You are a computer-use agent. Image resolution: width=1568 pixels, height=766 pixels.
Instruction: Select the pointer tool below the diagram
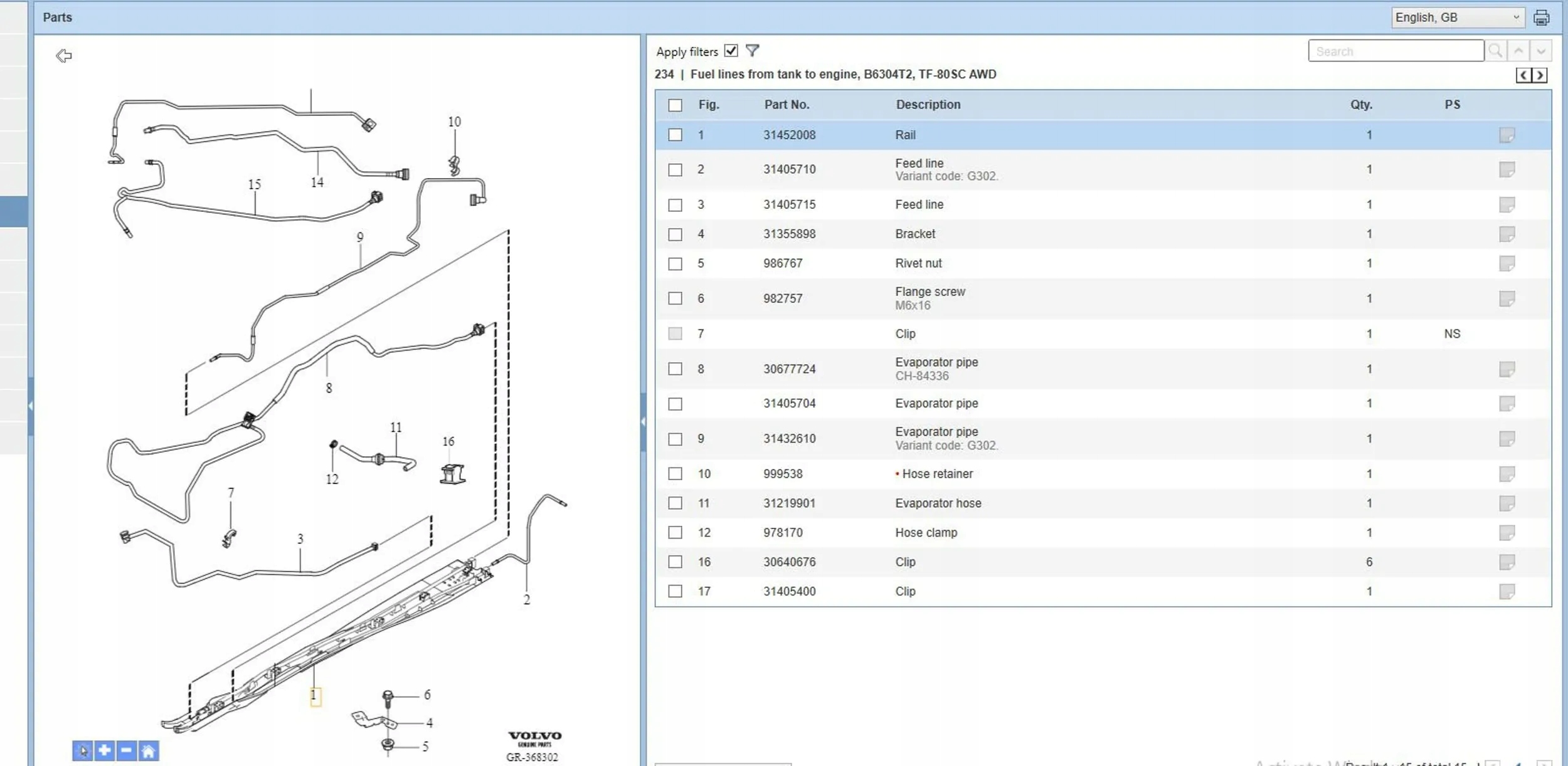tap(83, 750)
